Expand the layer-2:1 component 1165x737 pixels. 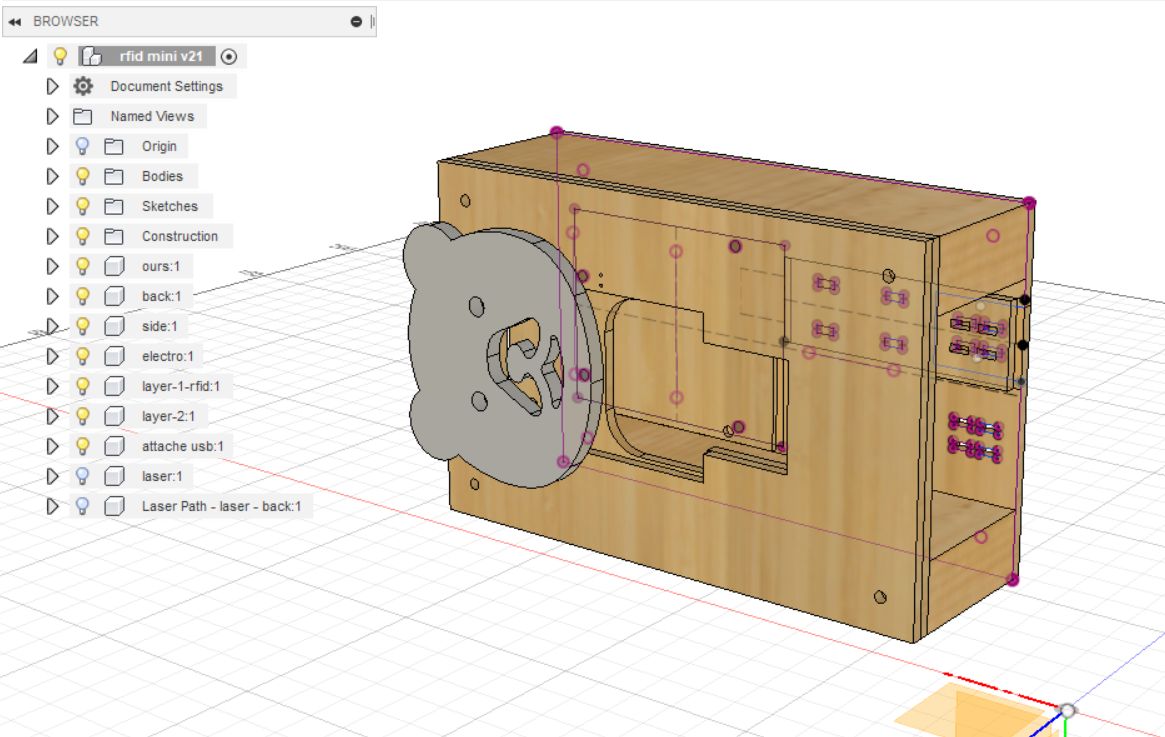52,416
